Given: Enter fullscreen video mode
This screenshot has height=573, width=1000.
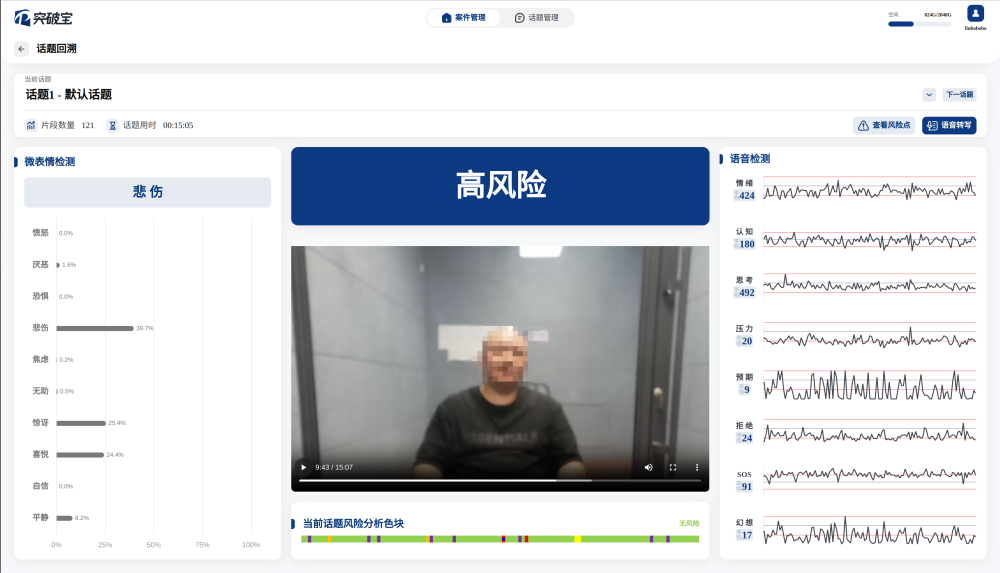Looking at the screenshot, I should [x=673, y=467].
